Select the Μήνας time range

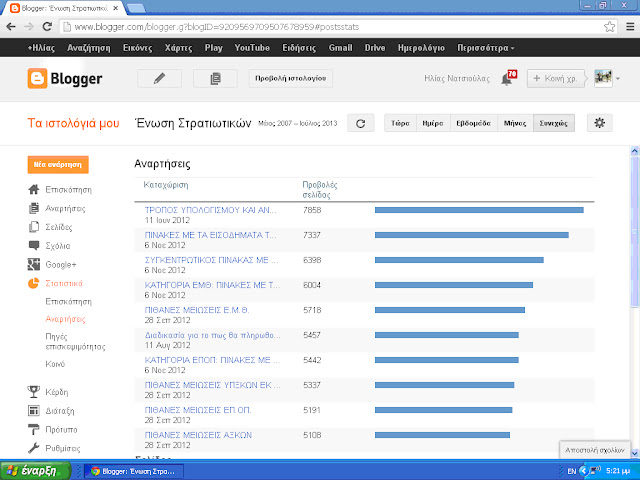pyautogui.click(x=515, y=123)
